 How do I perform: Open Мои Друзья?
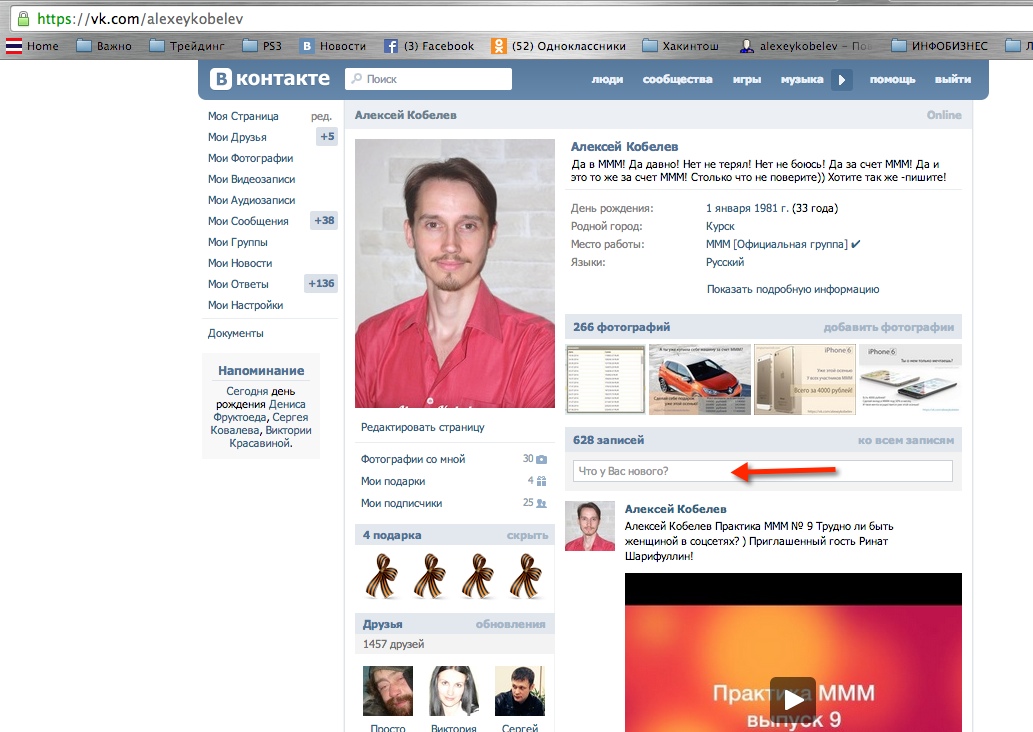point(237,137)
